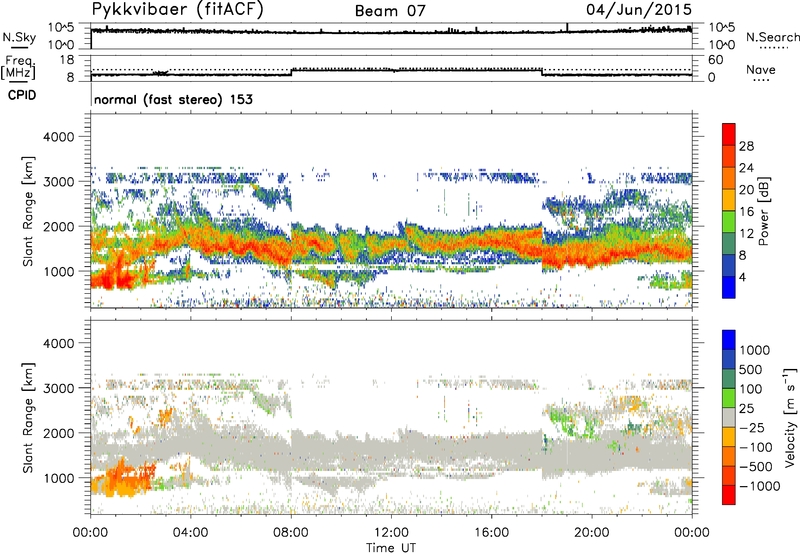800x554 pixels.
Task: Click the power panel 'Slant Range [km]' label
Action: coord(28,211)
